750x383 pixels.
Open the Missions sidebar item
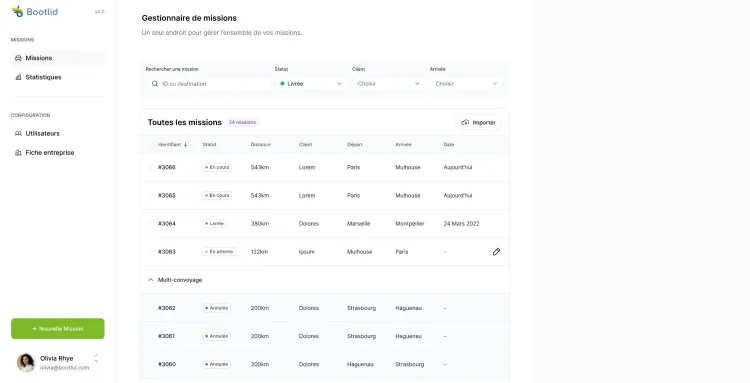tap(57, 58)
